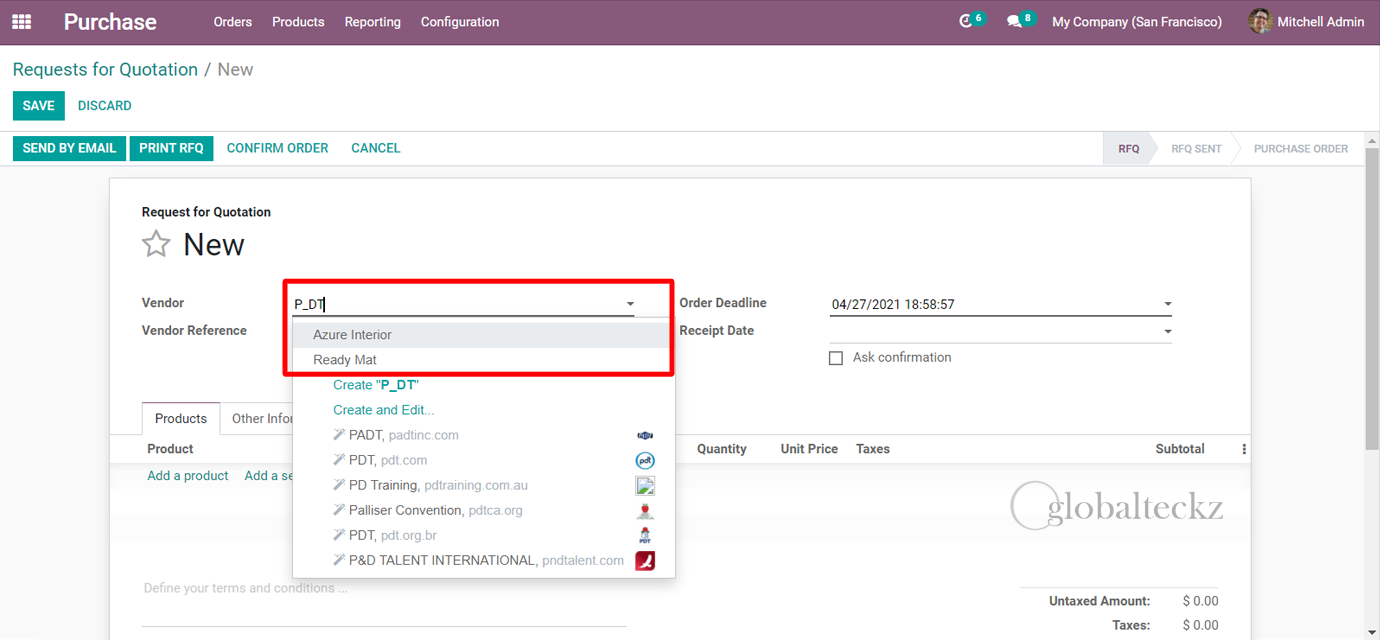Select PDT, pdt.org.br suggestion
The image size is (1380, 640).
(484, 535)
